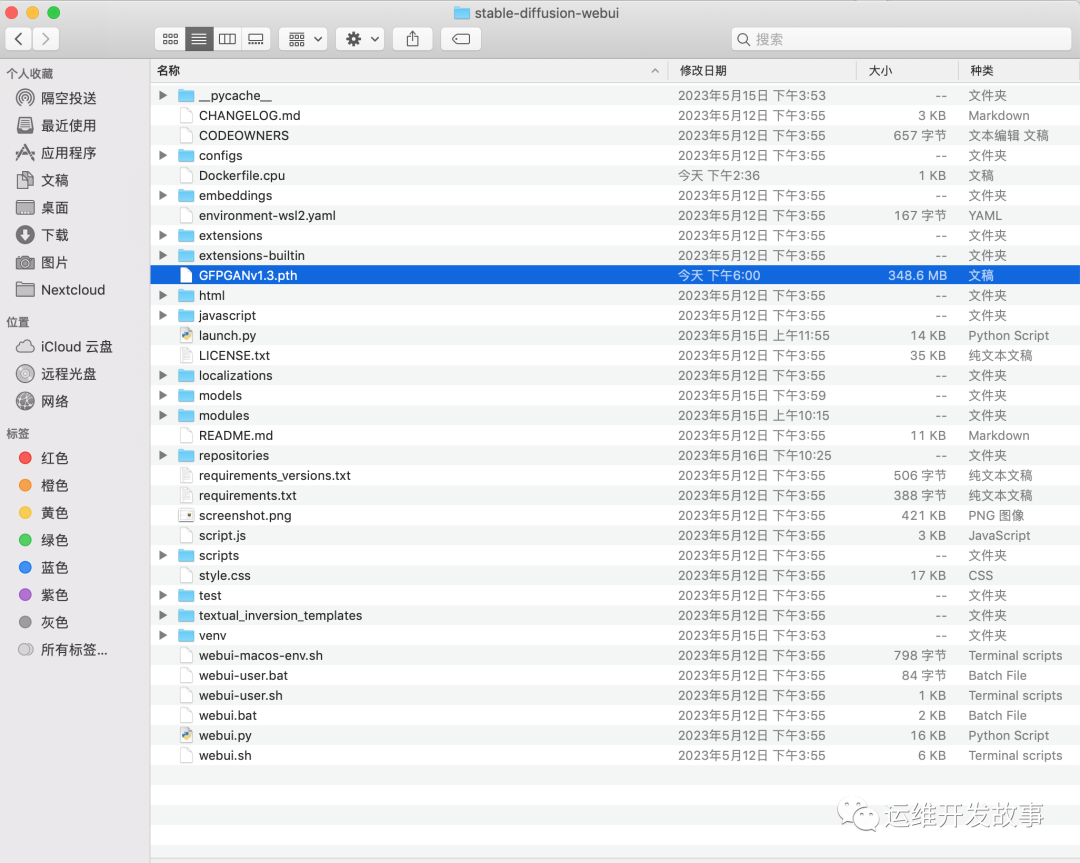Open Nextcloud folder in sidebar

[x=61, y=290]
